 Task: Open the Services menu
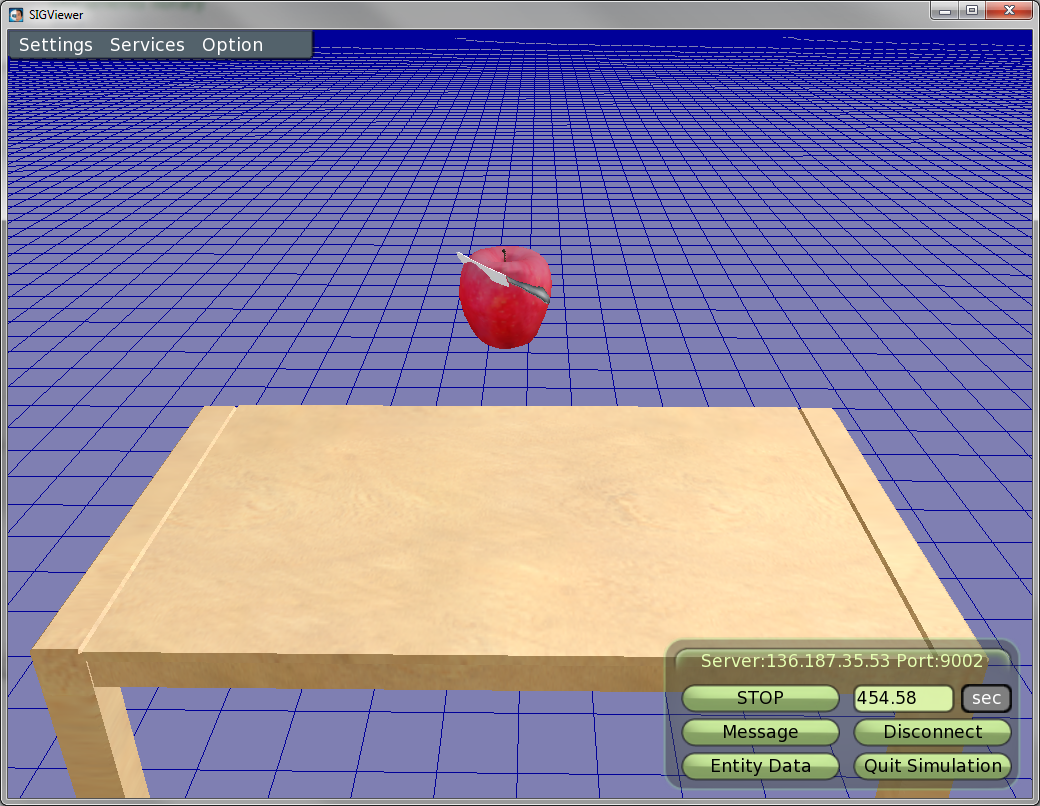[147, 45]
